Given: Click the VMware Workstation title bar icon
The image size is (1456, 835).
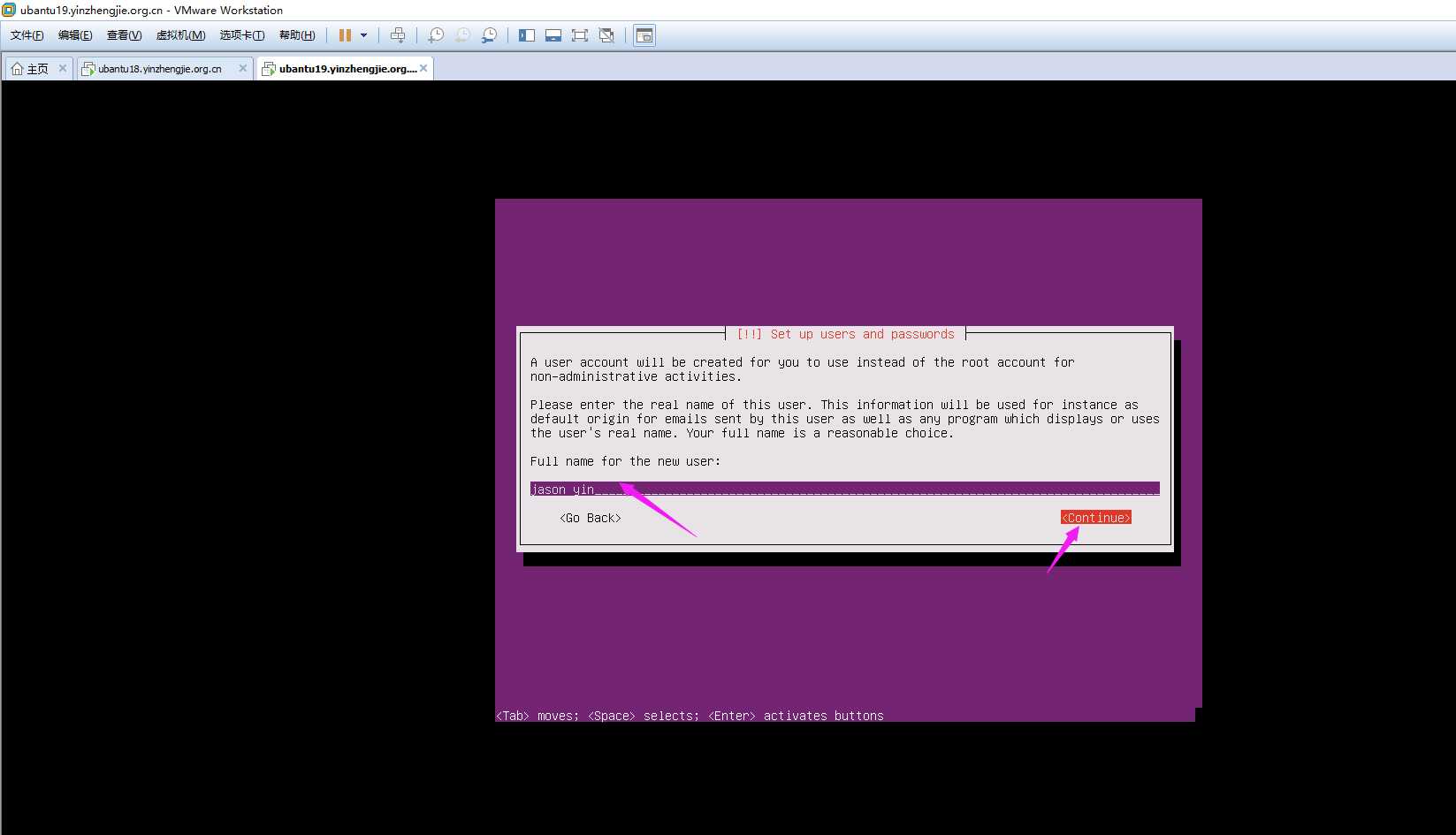Looking at the screenshot, I should (x=9, y=10).
